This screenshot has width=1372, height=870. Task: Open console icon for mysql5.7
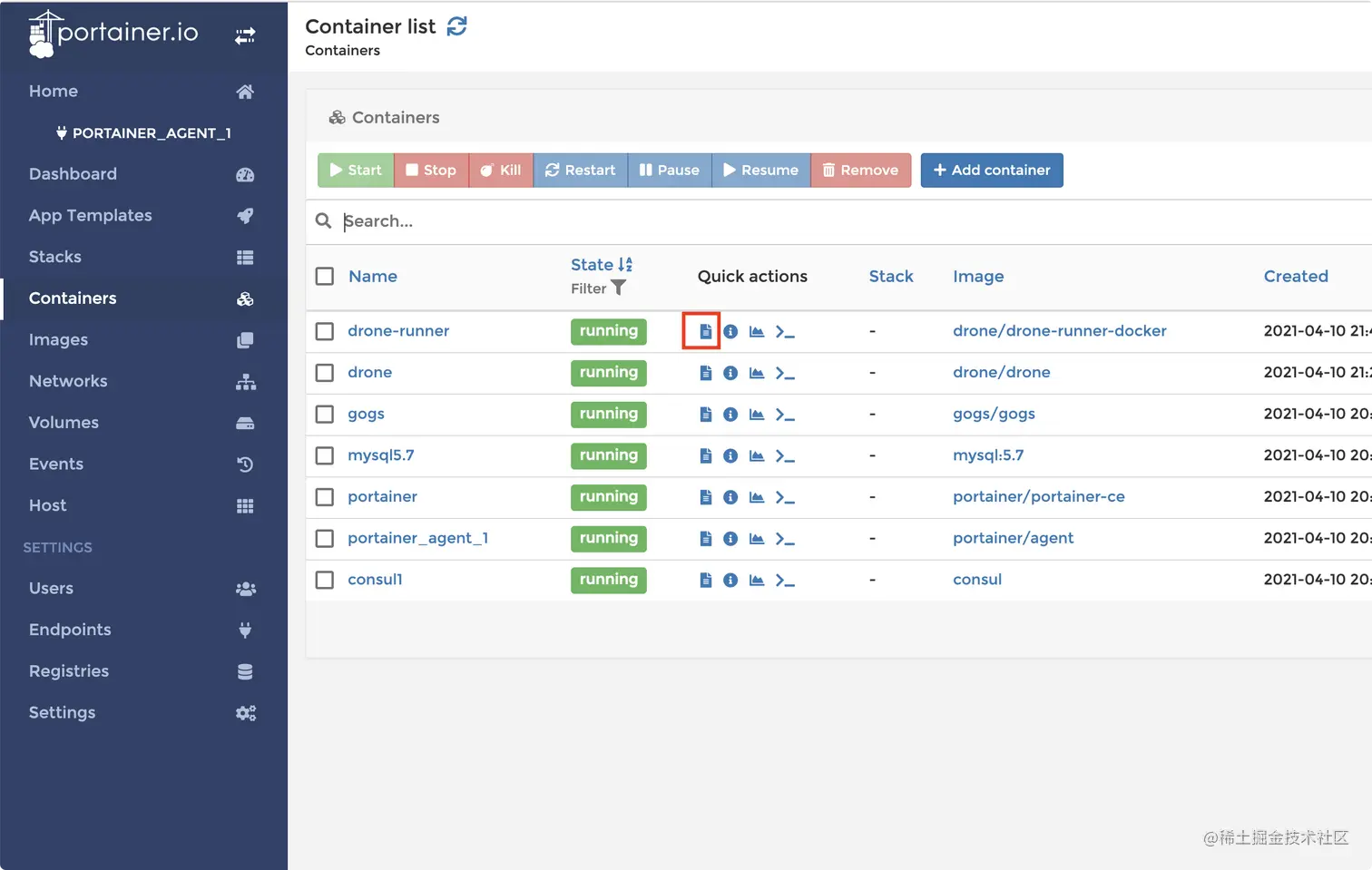click(785, 456)
